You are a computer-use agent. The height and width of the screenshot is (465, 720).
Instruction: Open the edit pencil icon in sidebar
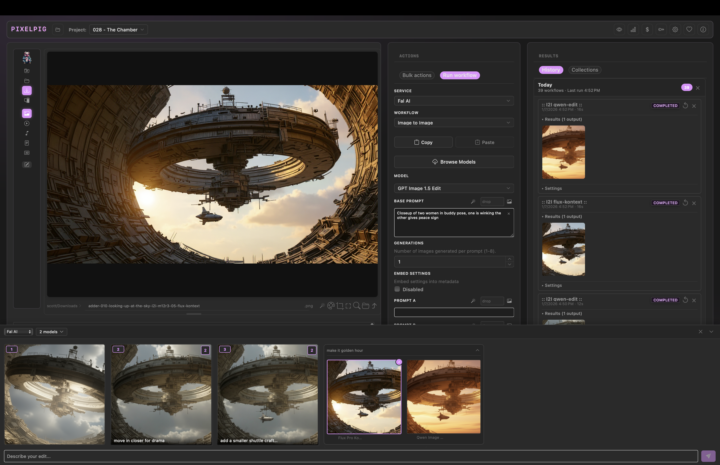(x=27, y=164)
